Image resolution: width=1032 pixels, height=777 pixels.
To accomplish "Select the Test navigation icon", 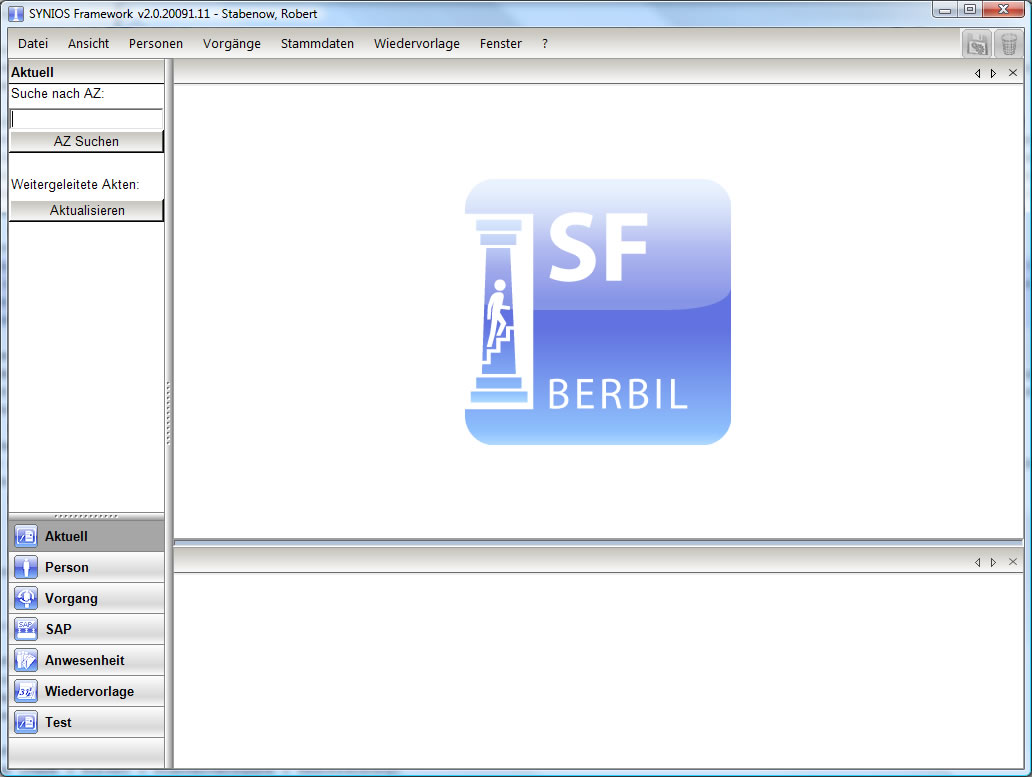I will (x=26, y=722).
